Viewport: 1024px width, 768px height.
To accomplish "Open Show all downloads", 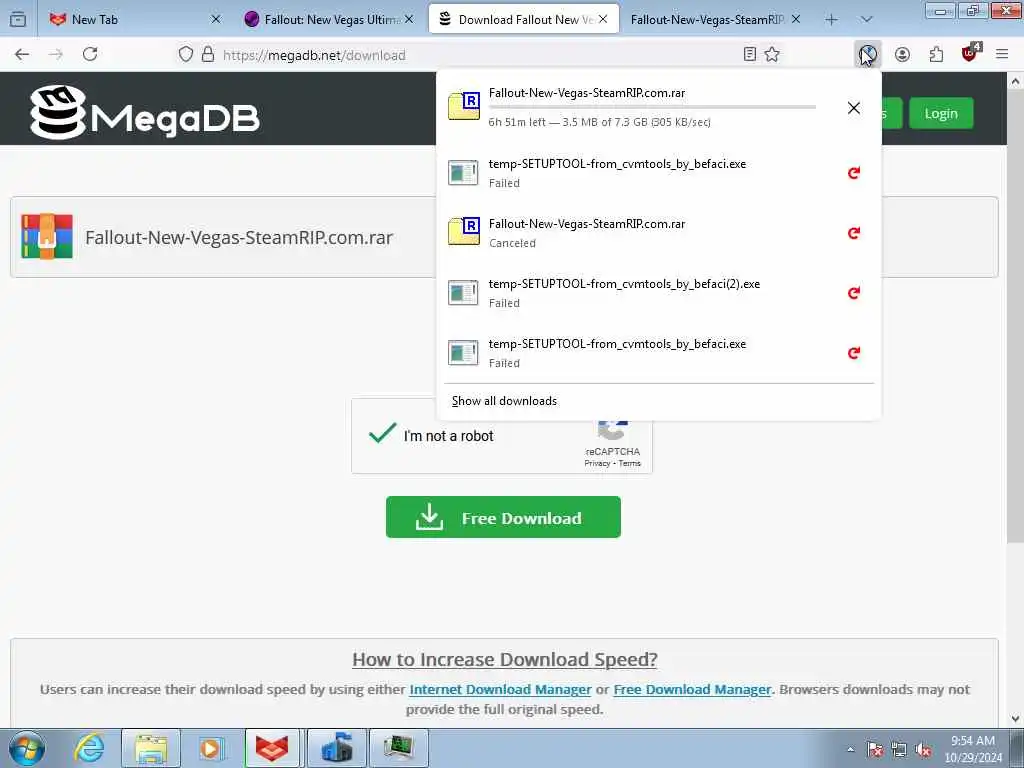I will [504, 401].
